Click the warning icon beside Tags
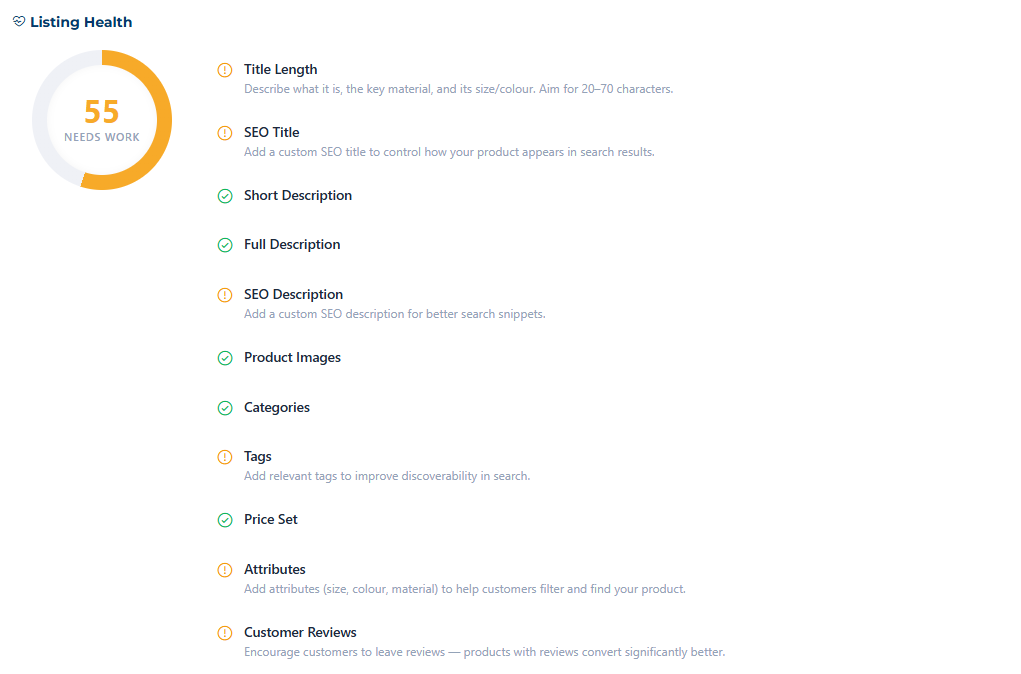This screenshot has height=674, width=1021. tap(225, 457)
